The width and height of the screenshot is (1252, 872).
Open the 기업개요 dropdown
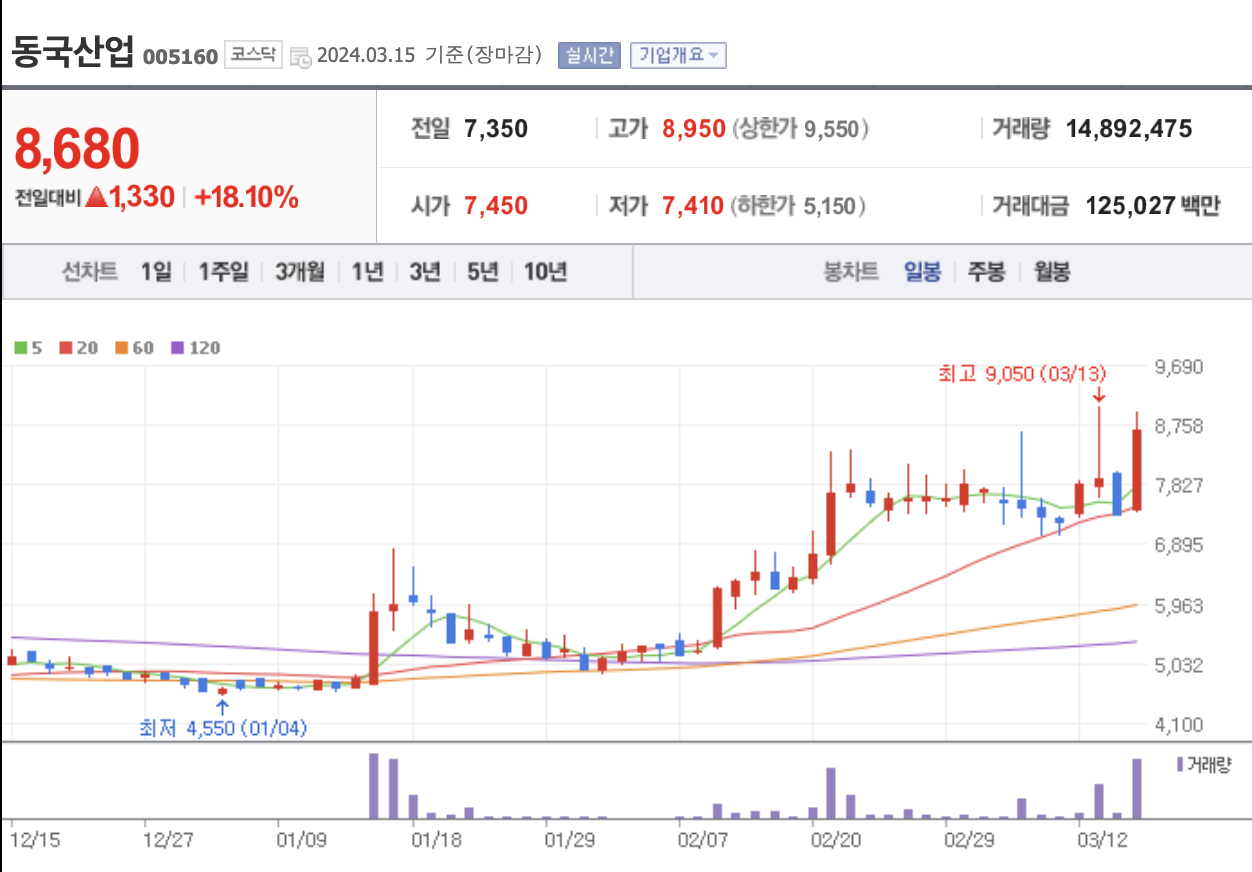pyautogui.click(x=678, y=55)
